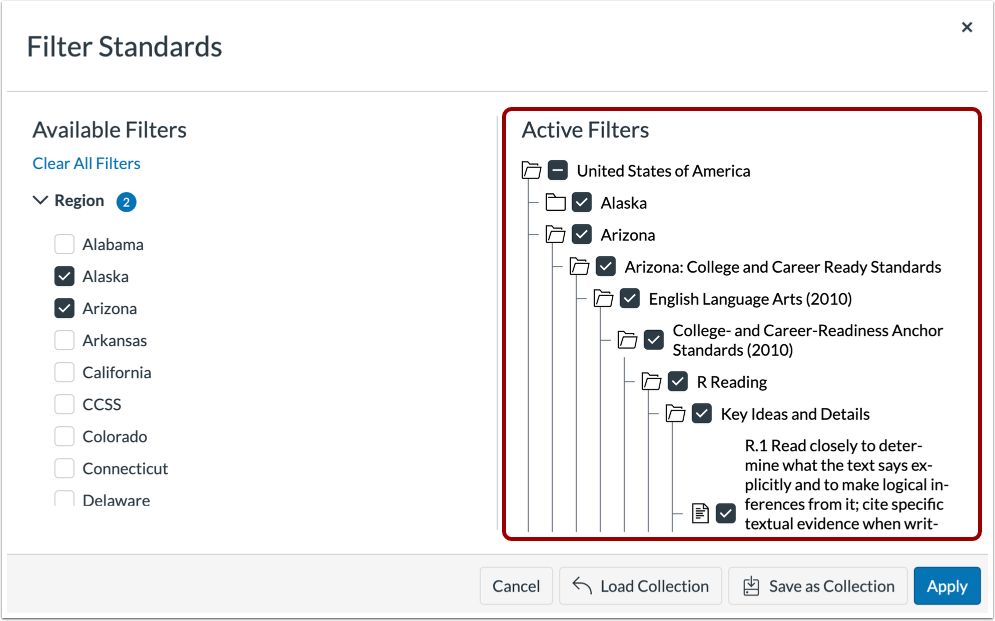This screenshot has width=995, height=621.
Task: Click the folder icon for English Language Arts (2010)
Action: [x=602, y=298]
